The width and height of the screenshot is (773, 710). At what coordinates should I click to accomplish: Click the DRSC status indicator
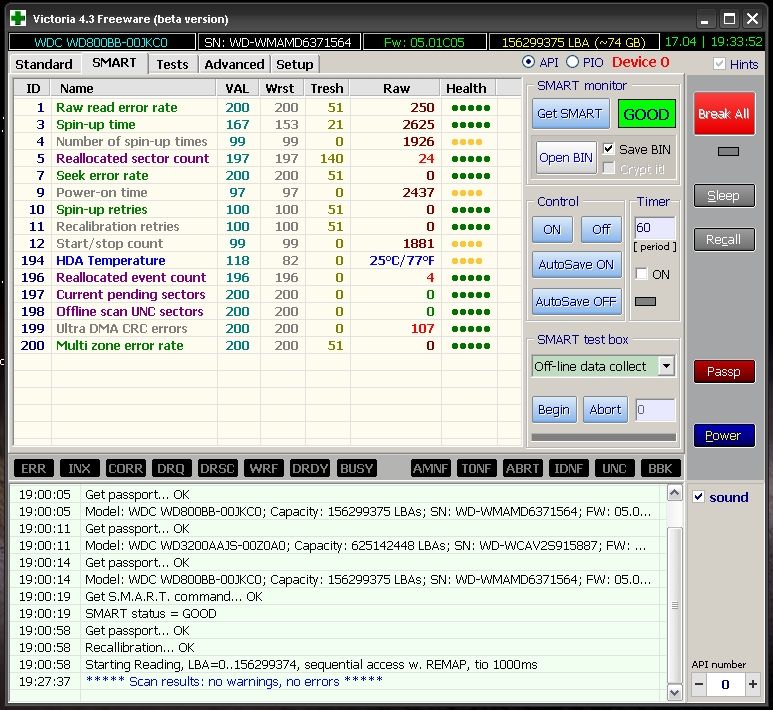217,468
